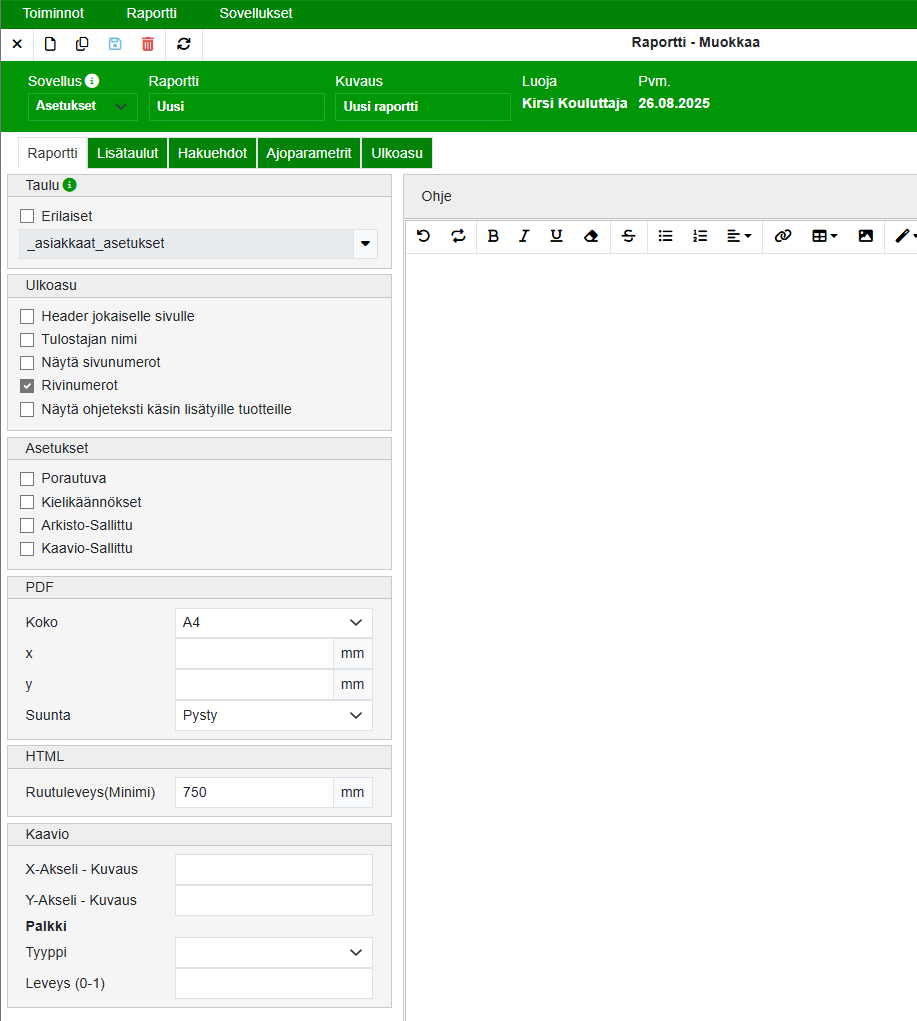Click the refresh icon in toolbar
Screen dimensions: 917x1021
pos(183,44)
